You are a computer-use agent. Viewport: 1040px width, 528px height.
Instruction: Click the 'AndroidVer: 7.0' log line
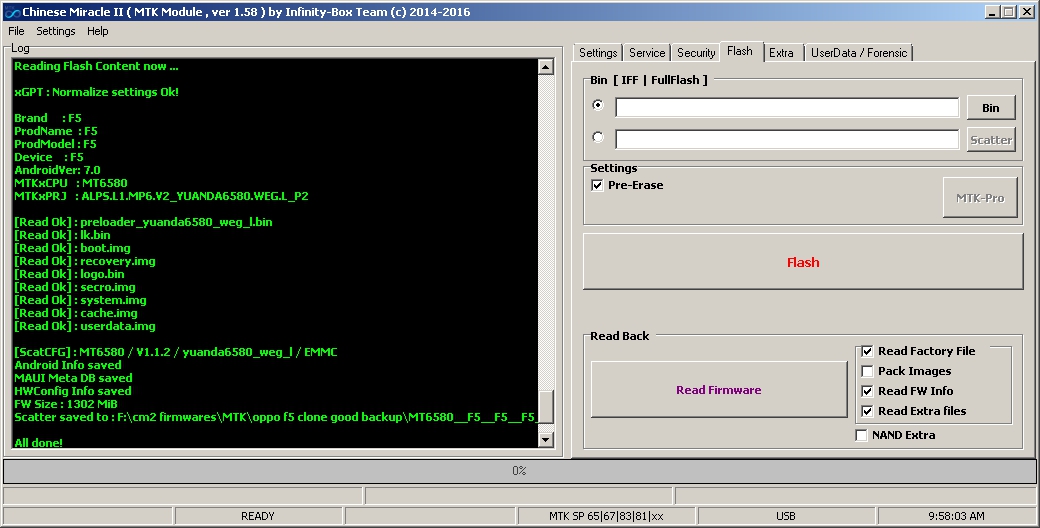(57, 170)
